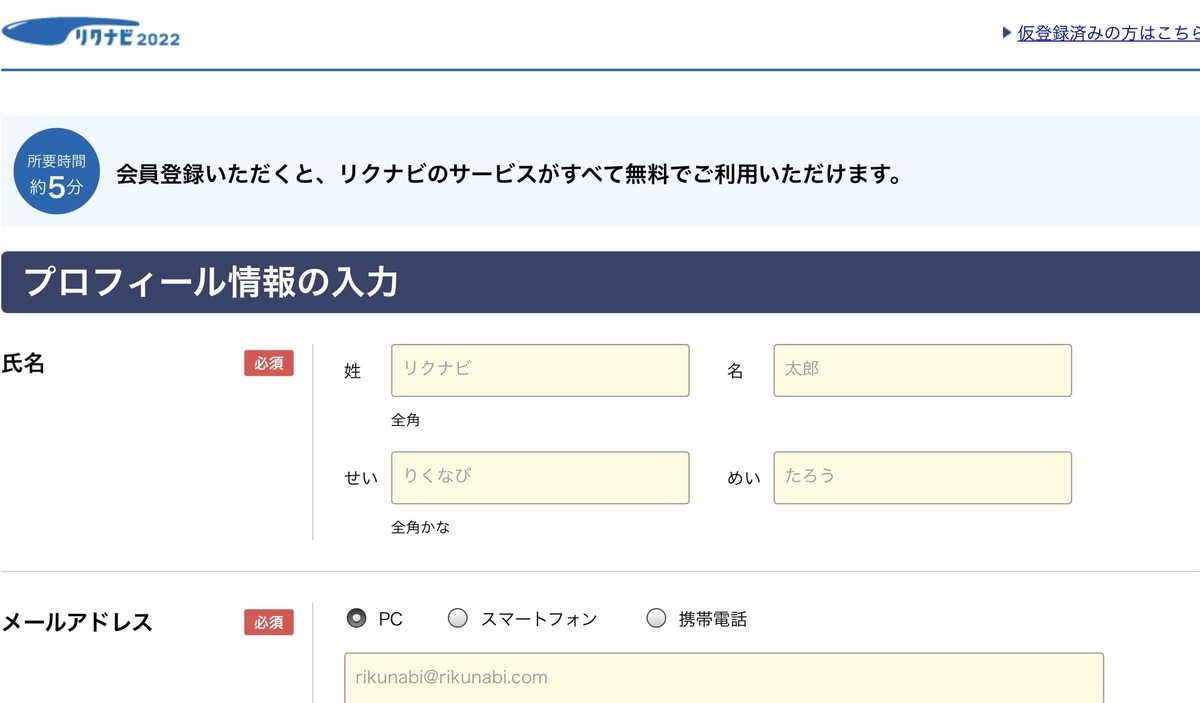Click the blue 所要時間約5分 circular badge
The height and width of the screenshot is (703, 1200).
55,170
